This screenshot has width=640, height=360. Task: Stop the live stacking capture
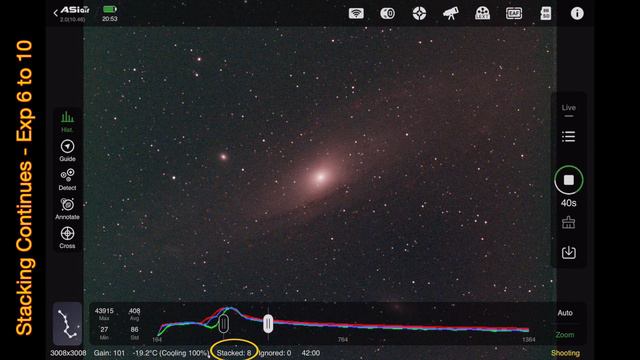[569, 180]
